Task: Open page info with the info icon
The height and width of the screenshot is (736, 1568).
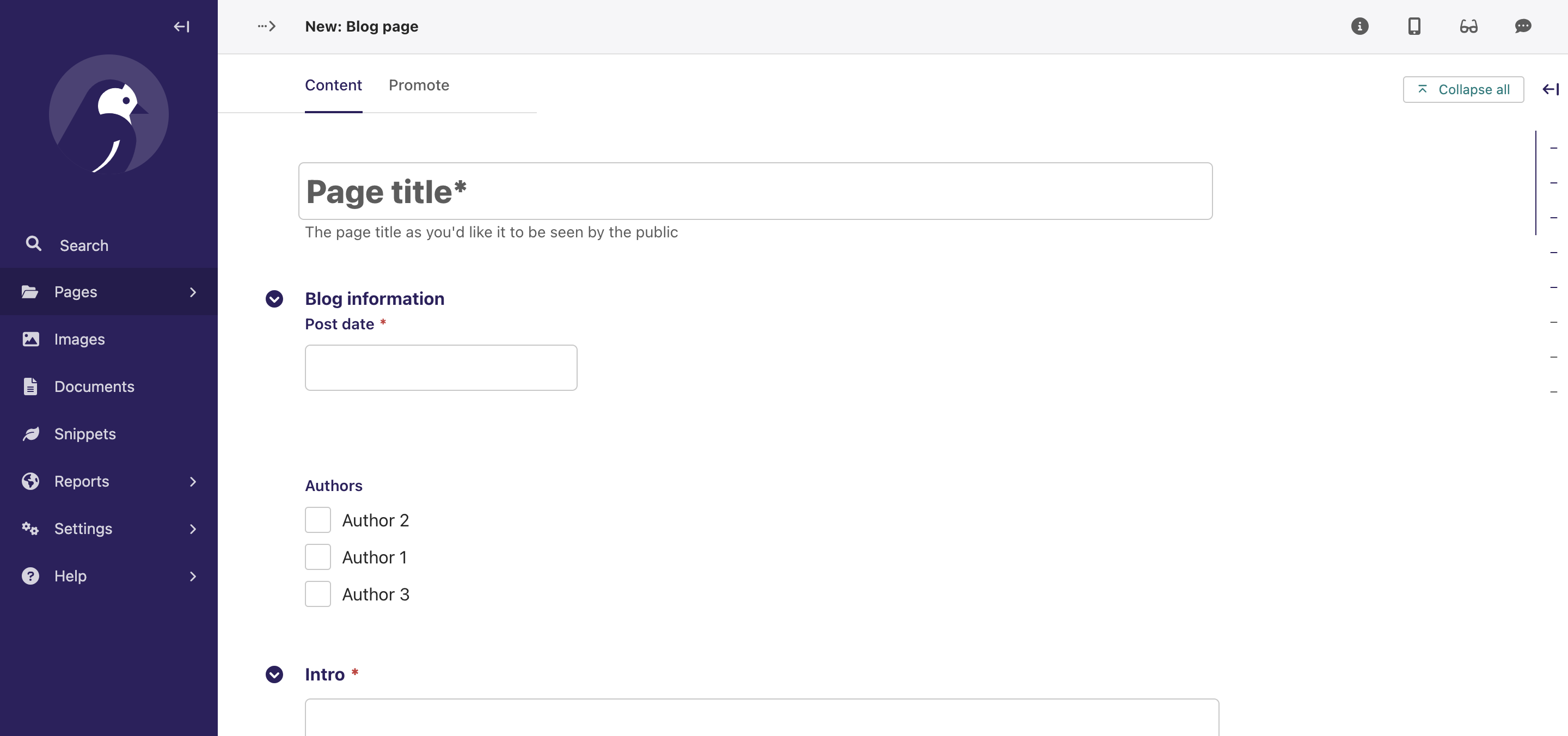Action: pos(1359,27)
